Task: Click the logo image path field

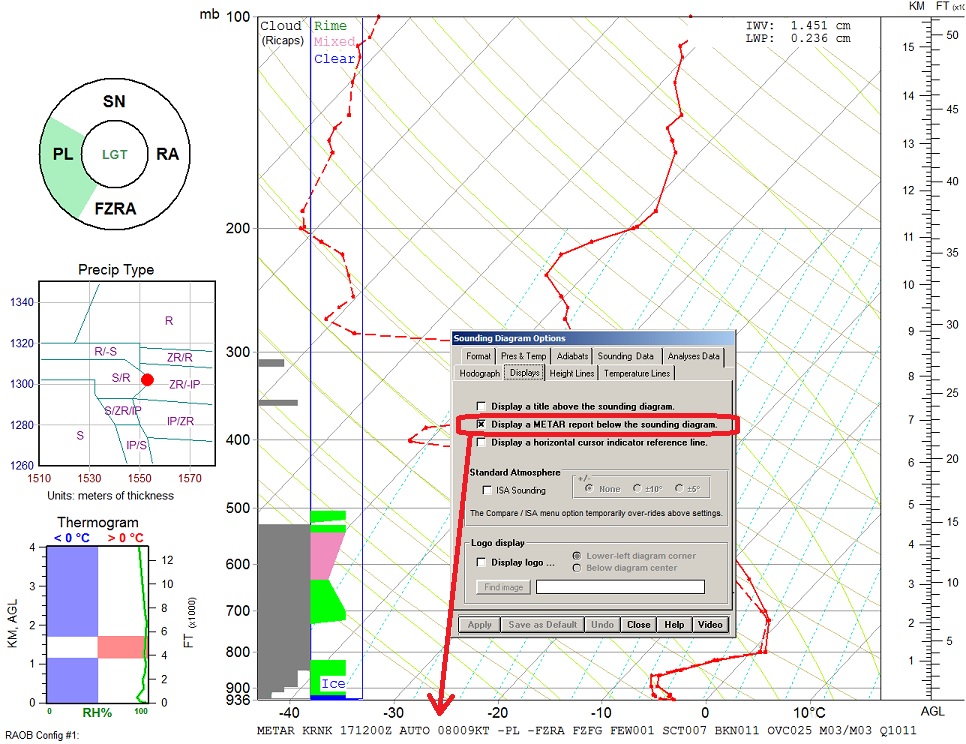Action: tap(620, 587)
